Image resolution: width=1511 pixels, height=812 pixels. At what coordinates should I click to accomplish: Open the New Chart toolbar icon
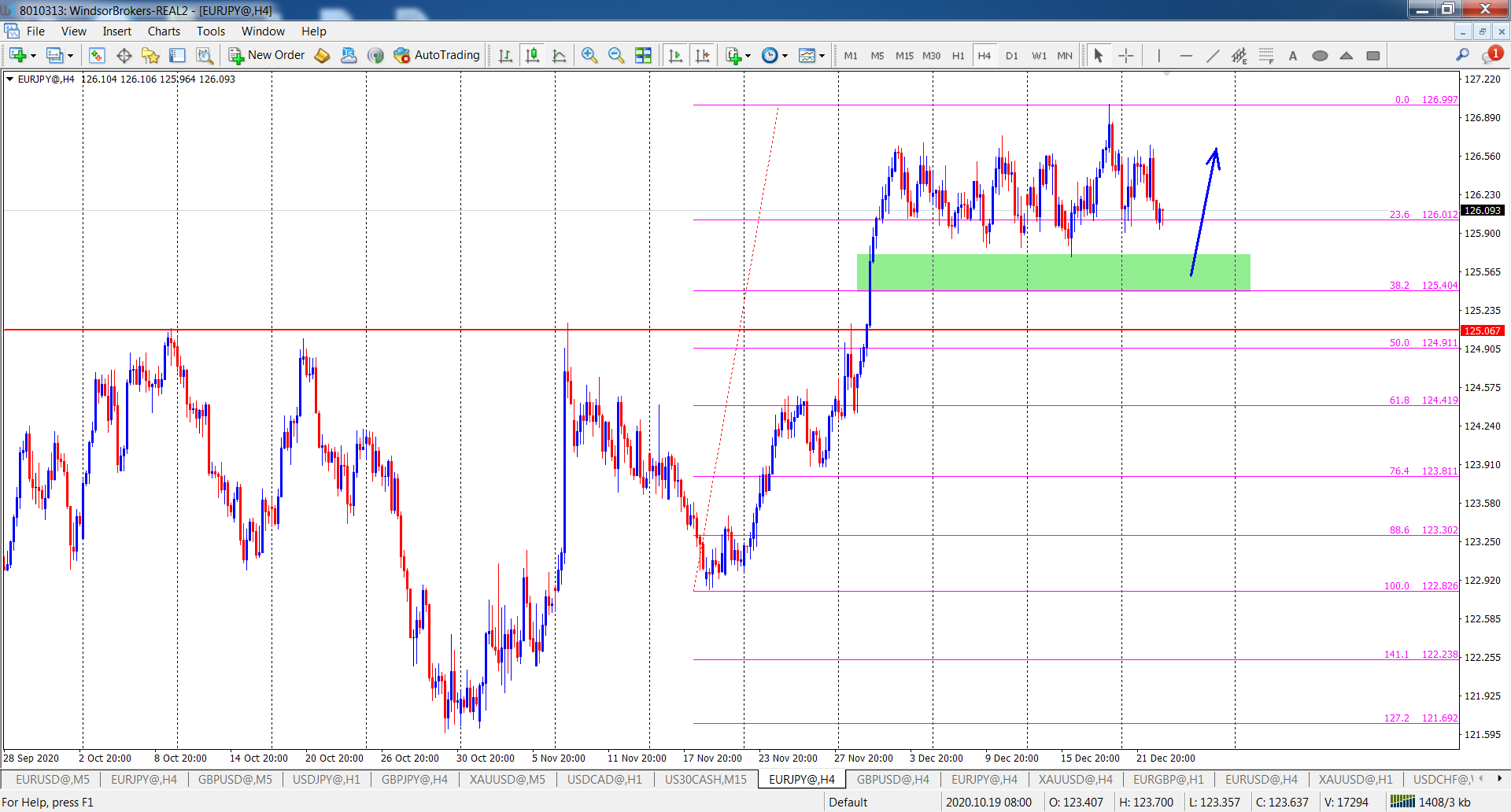pos(17,55)
